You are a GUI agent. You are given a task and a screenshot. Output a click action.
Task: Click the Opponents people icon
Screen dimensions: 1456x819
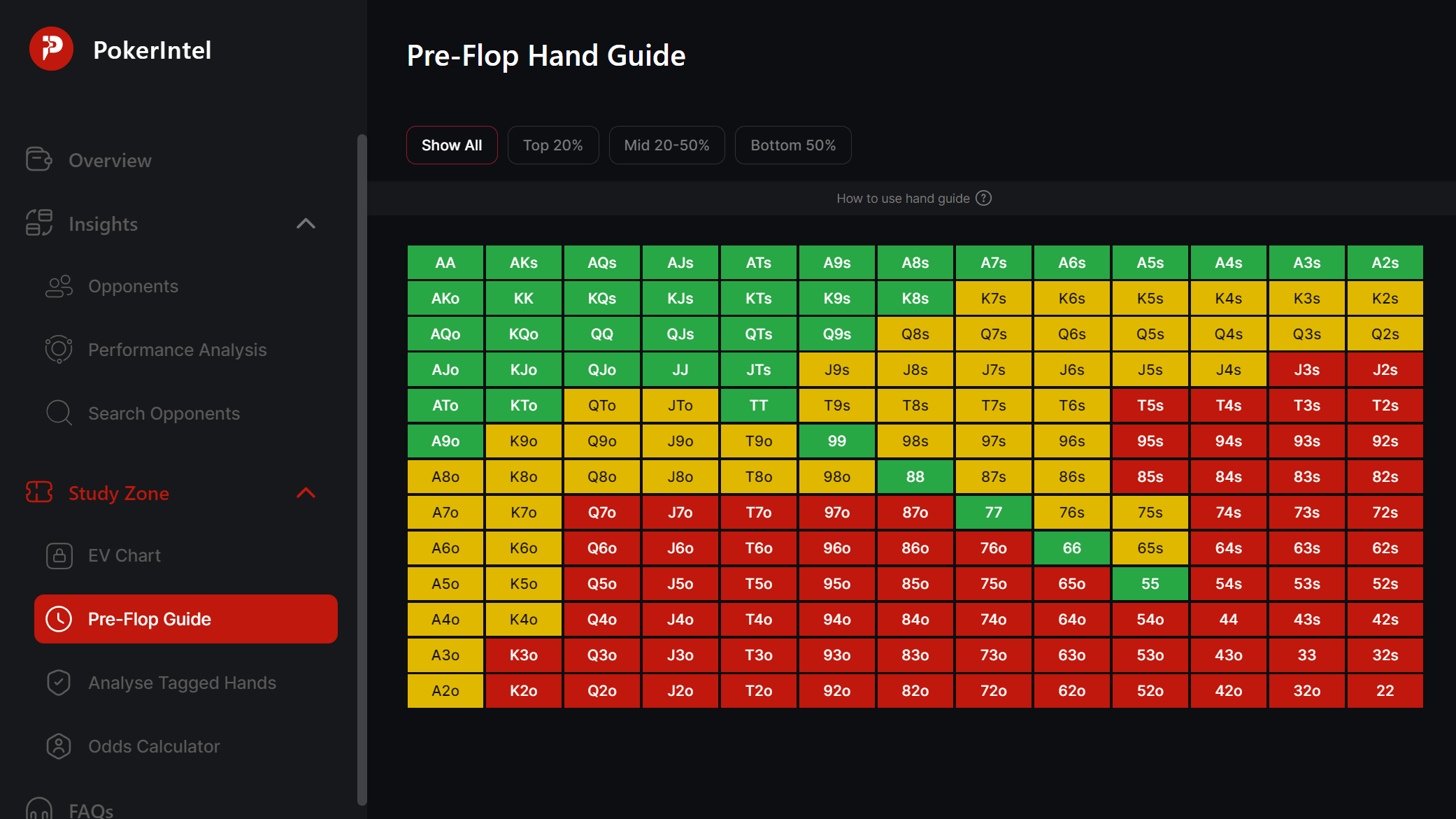click(x=59, y=286)
